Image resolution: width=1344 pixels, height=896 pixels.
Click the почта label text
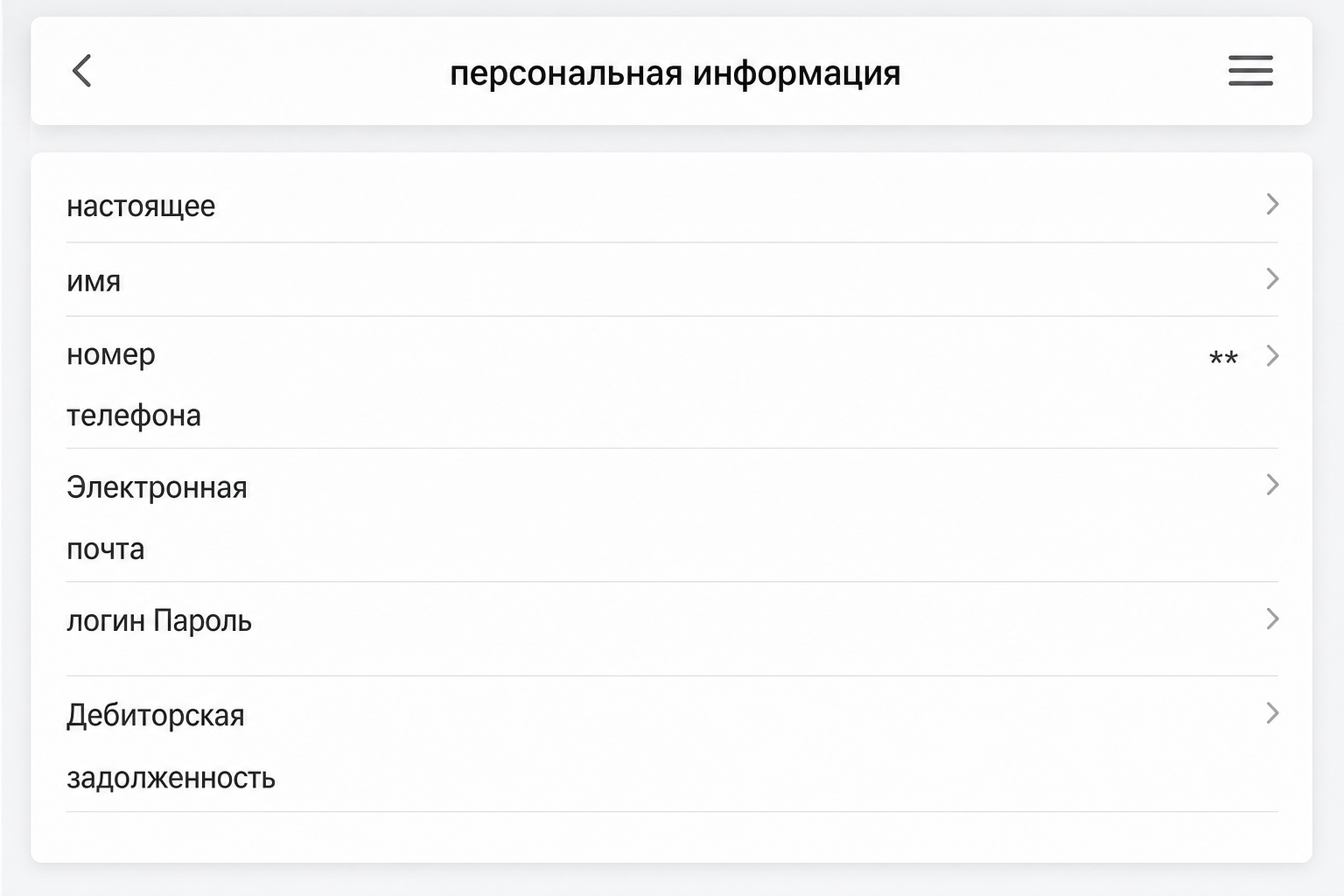coord(106,549)
